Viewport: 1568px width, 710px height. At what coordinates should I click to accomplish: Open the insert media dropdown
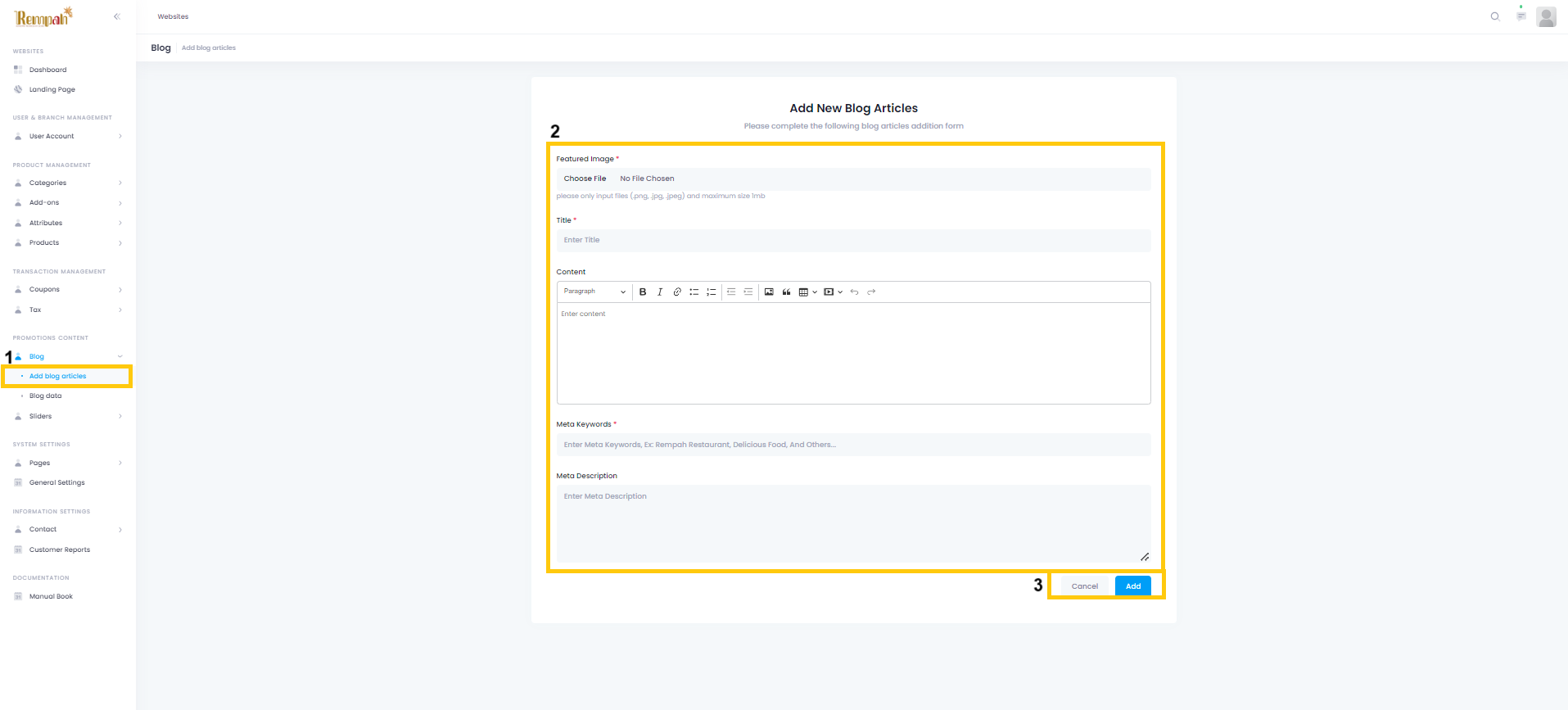[x=833, y=292]
